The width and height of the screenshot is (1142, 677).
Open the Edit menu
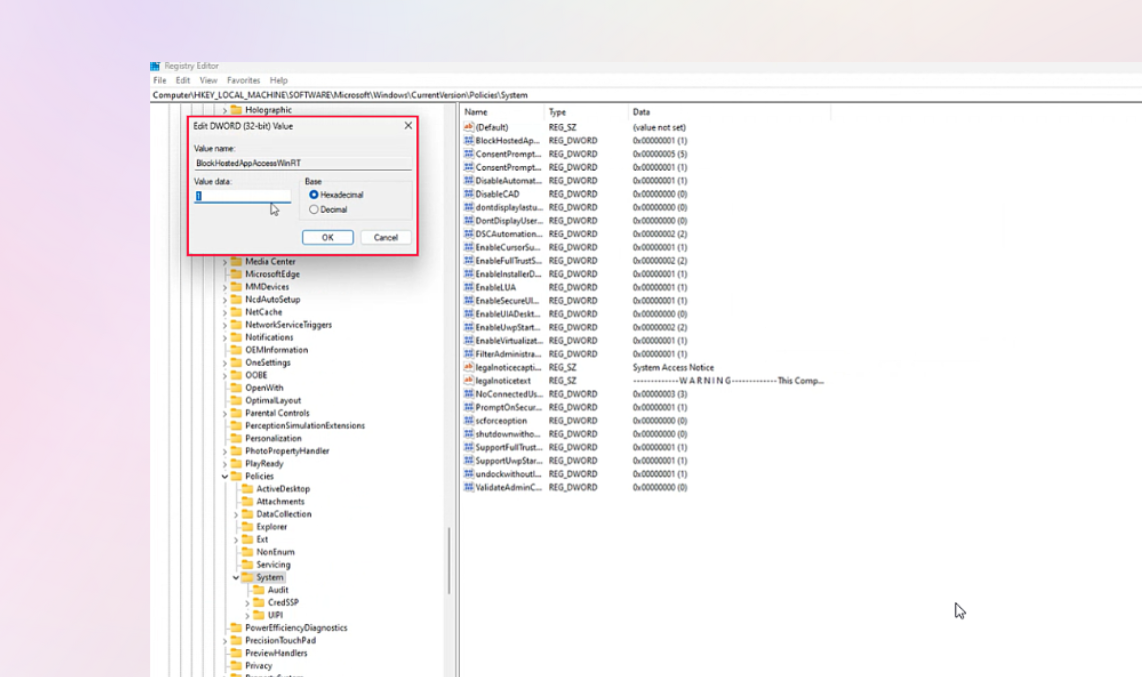(183, 80)
